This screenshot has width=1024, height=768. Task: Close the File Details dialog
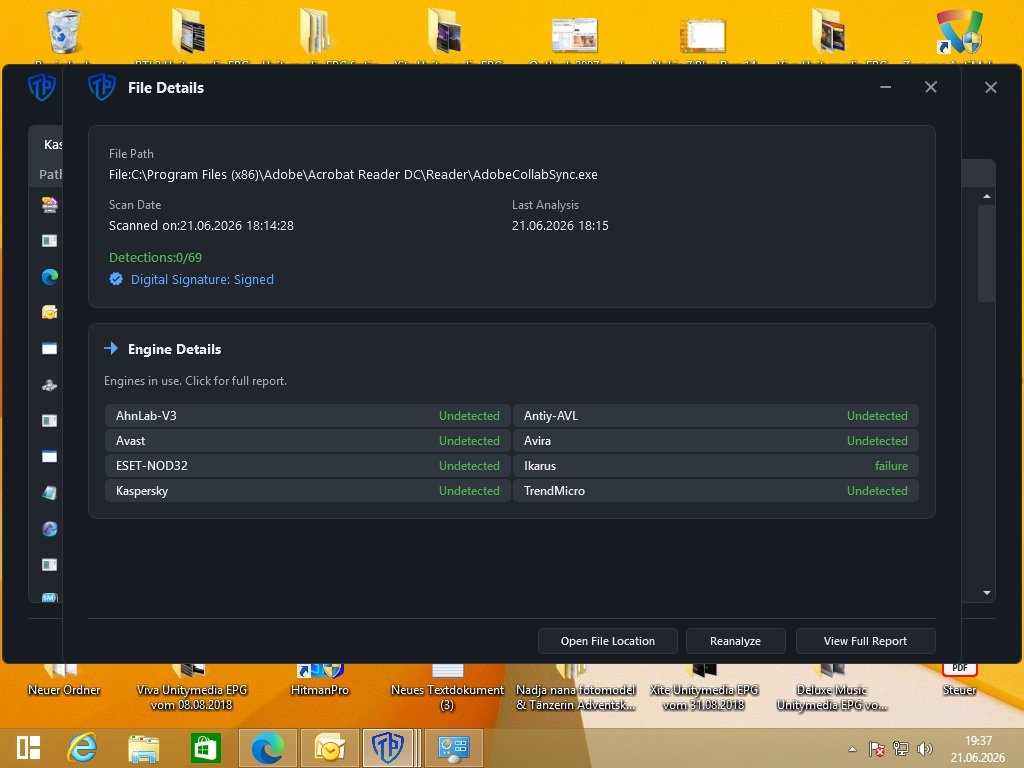point(931,87)
